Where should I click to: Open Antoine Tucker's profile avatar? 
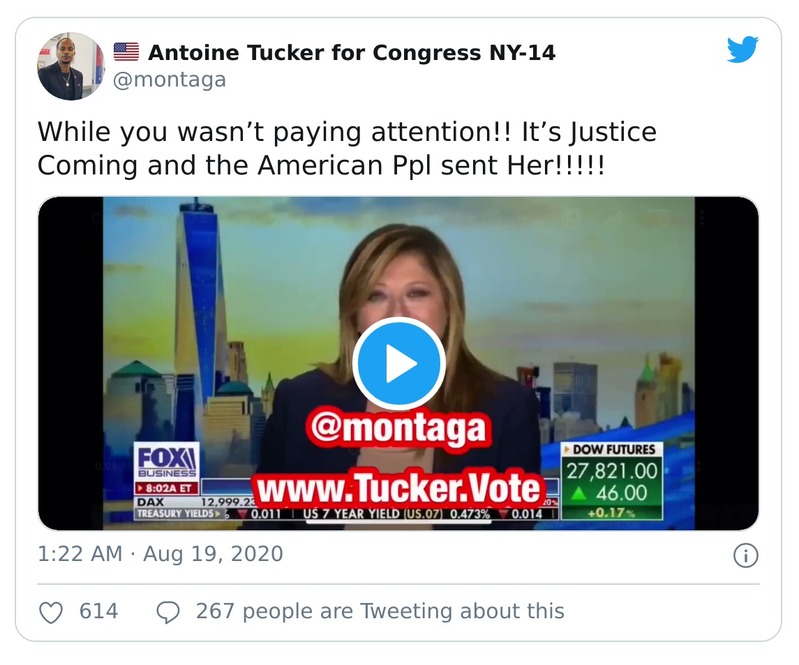click(x=71, y=66)
